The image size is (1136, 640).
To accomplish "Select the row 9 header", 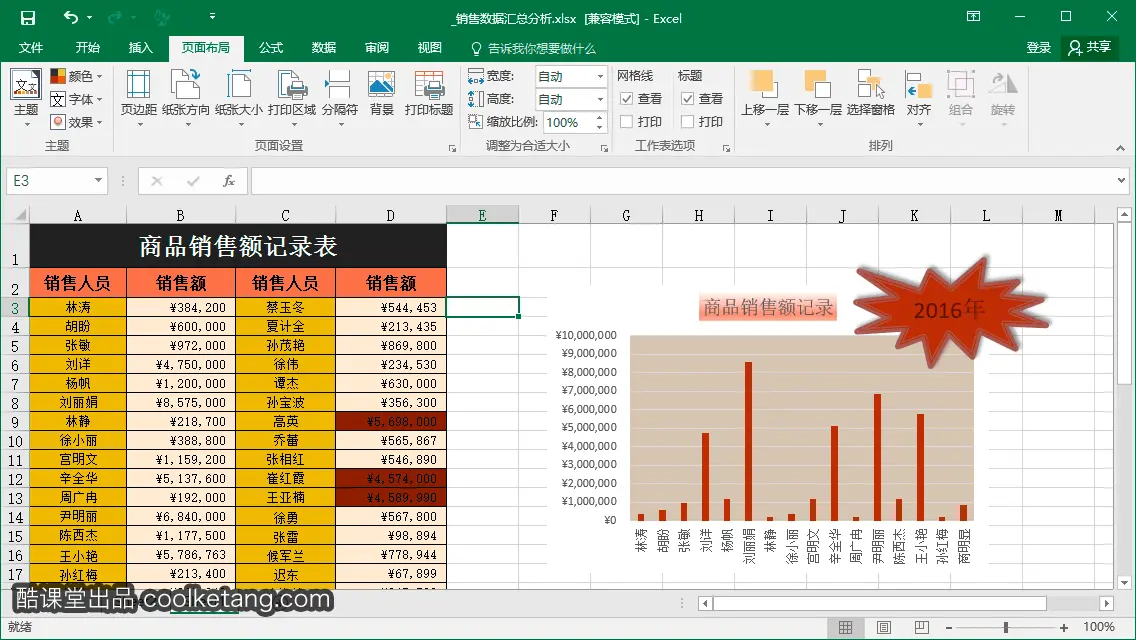I will coord(14,422).
